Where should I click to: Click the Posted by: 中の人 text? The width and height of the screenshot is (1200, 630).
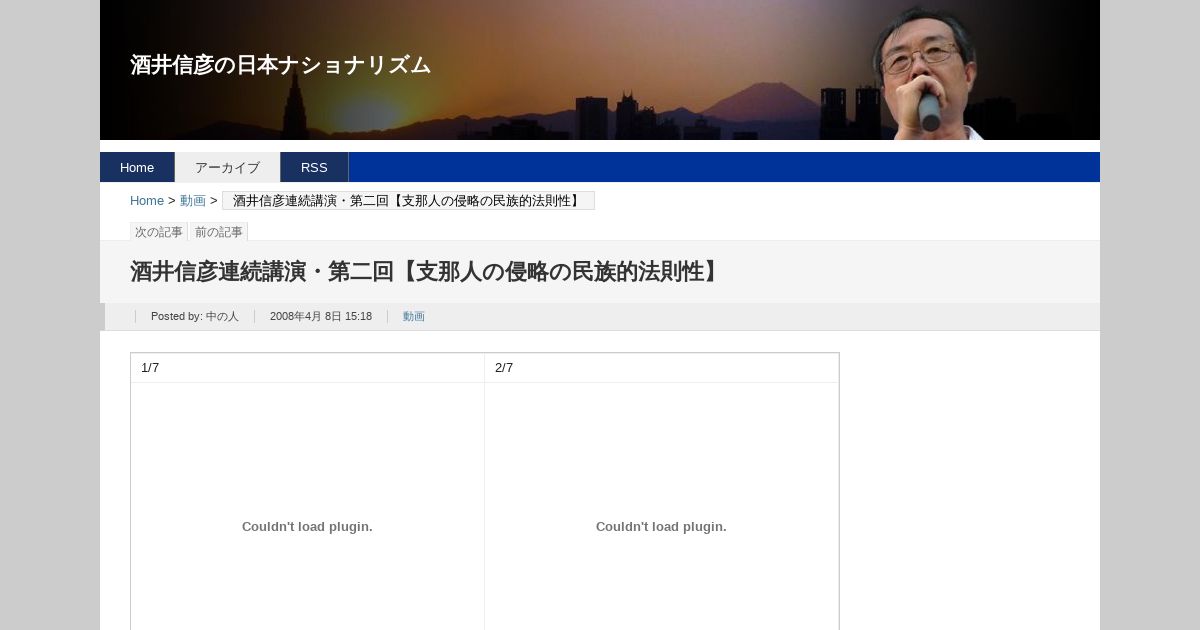pos(195,316)
